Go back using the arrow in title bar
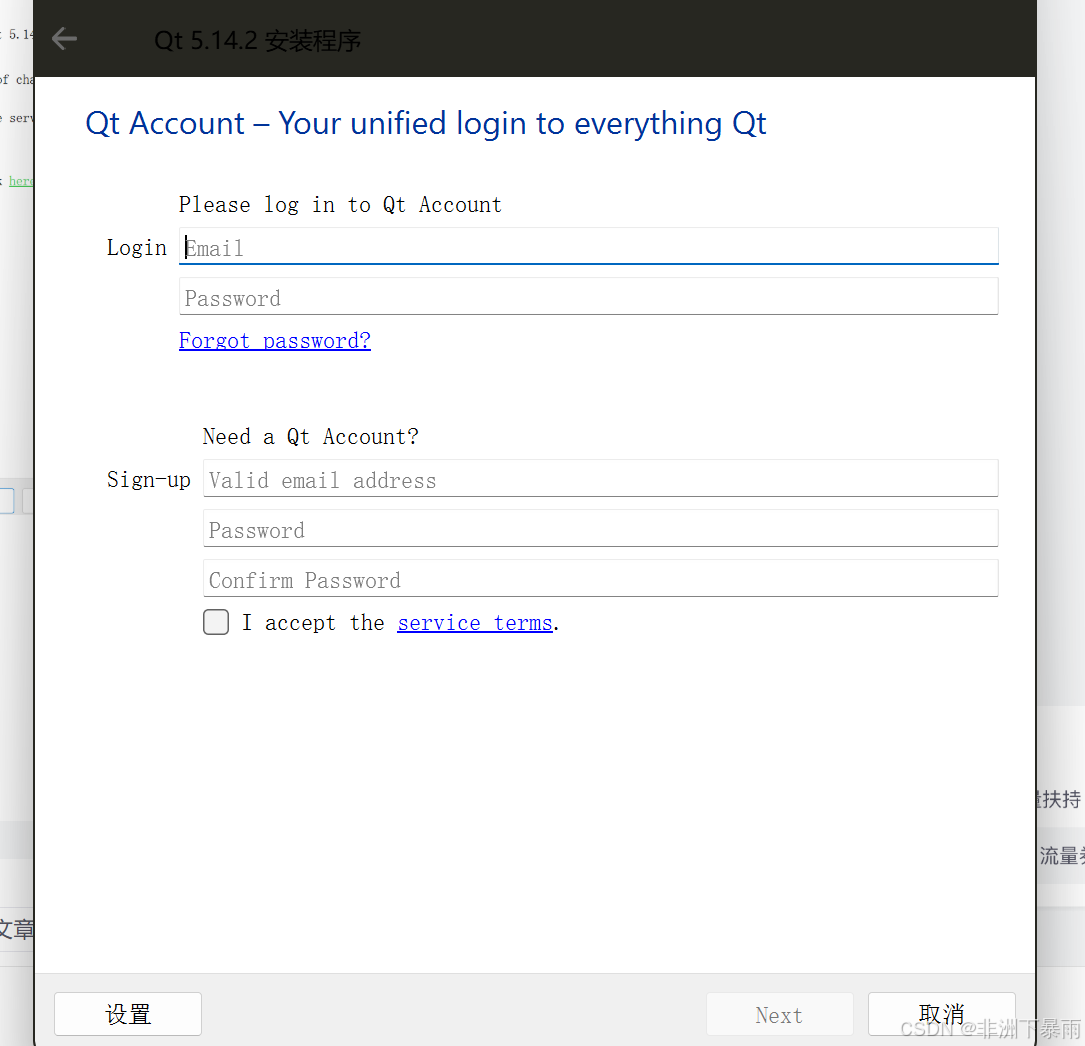1085x1046 pixels. [64, 39]
